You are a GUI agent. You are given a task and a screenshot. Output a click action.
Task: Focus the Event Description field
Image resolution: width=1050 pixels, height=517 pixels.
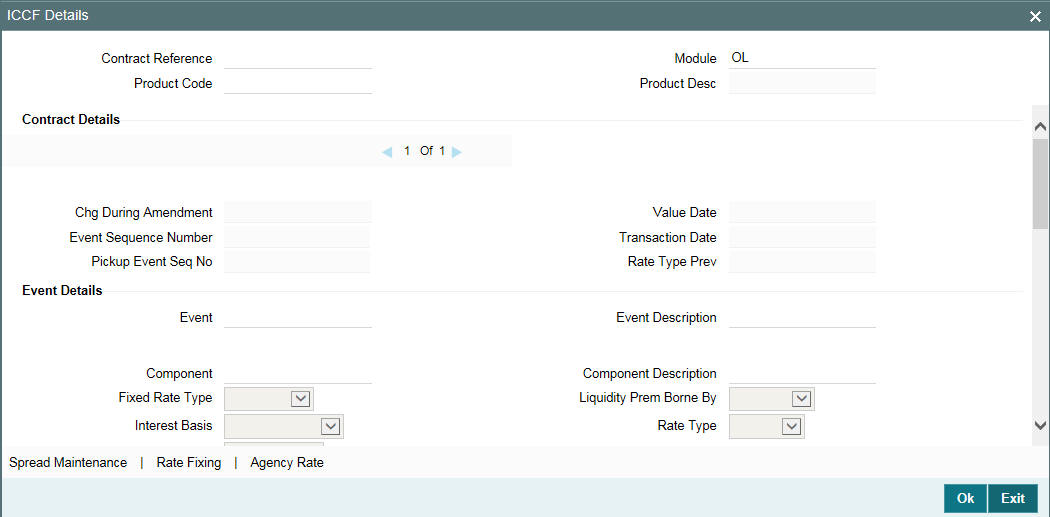(x=802, y=317)
